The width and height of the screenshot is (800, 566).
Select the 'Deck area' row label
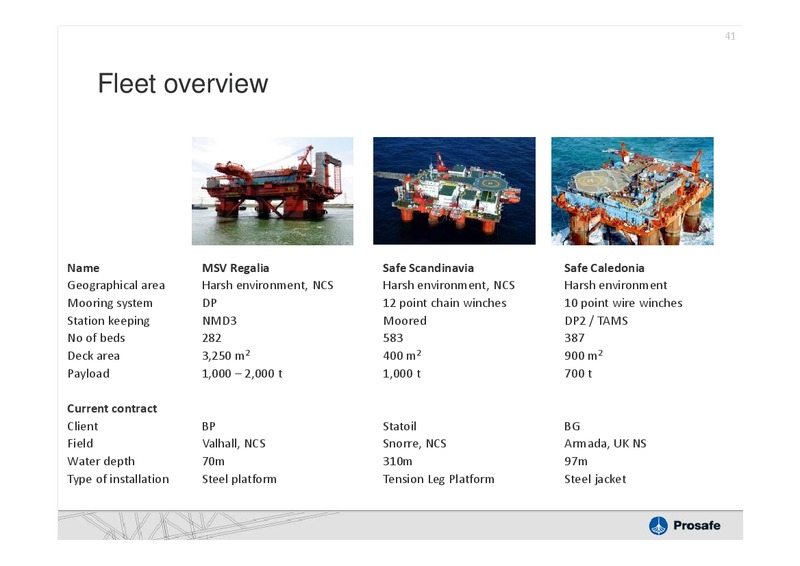[93, 356]
